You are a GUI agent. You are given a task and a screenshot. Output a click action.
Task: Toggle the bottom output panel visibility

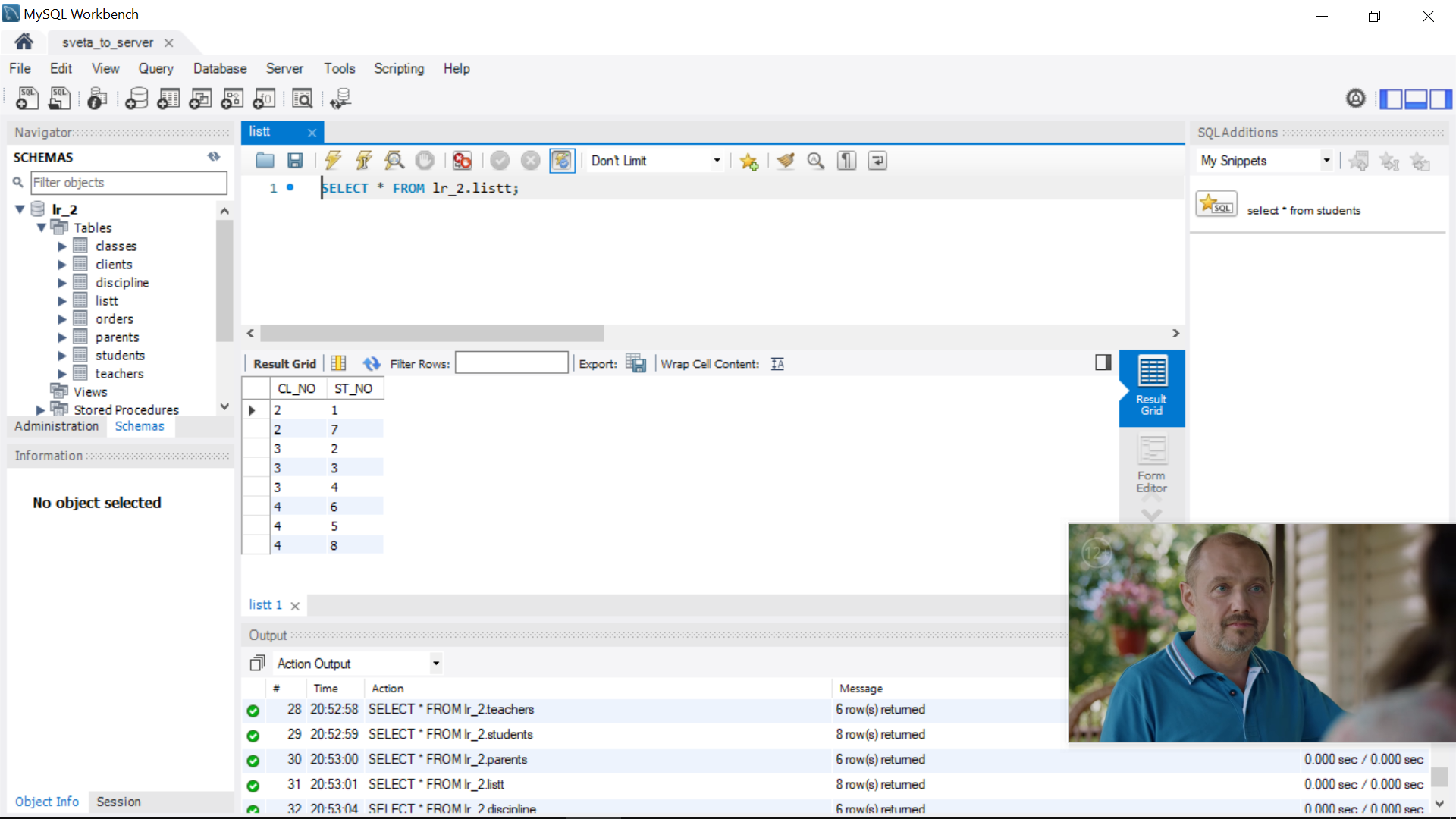(1416, 99)
